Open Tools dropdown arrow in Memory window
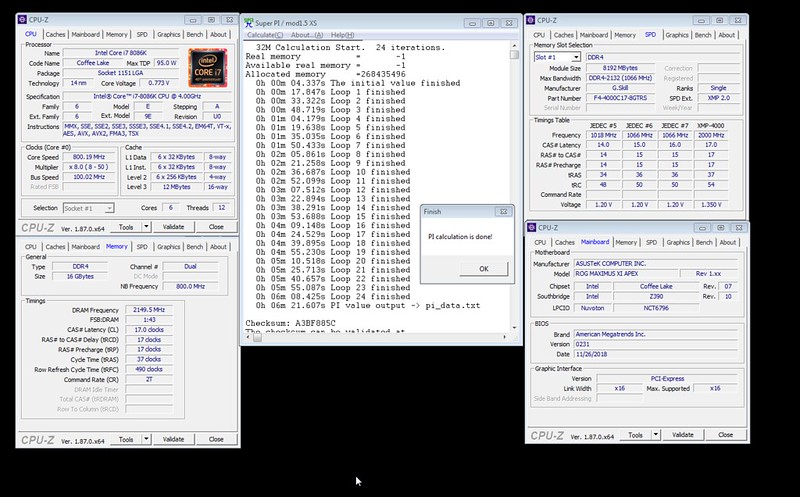This screenshot has width=800, height=497. (x=146, y=439)
